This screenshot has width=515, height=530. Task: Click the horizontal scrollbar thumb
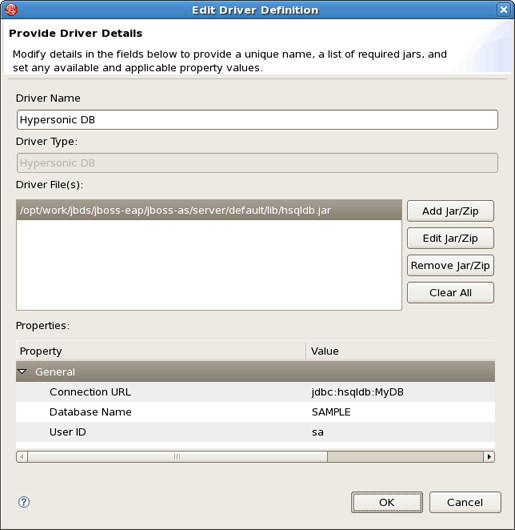coord(177,457)
